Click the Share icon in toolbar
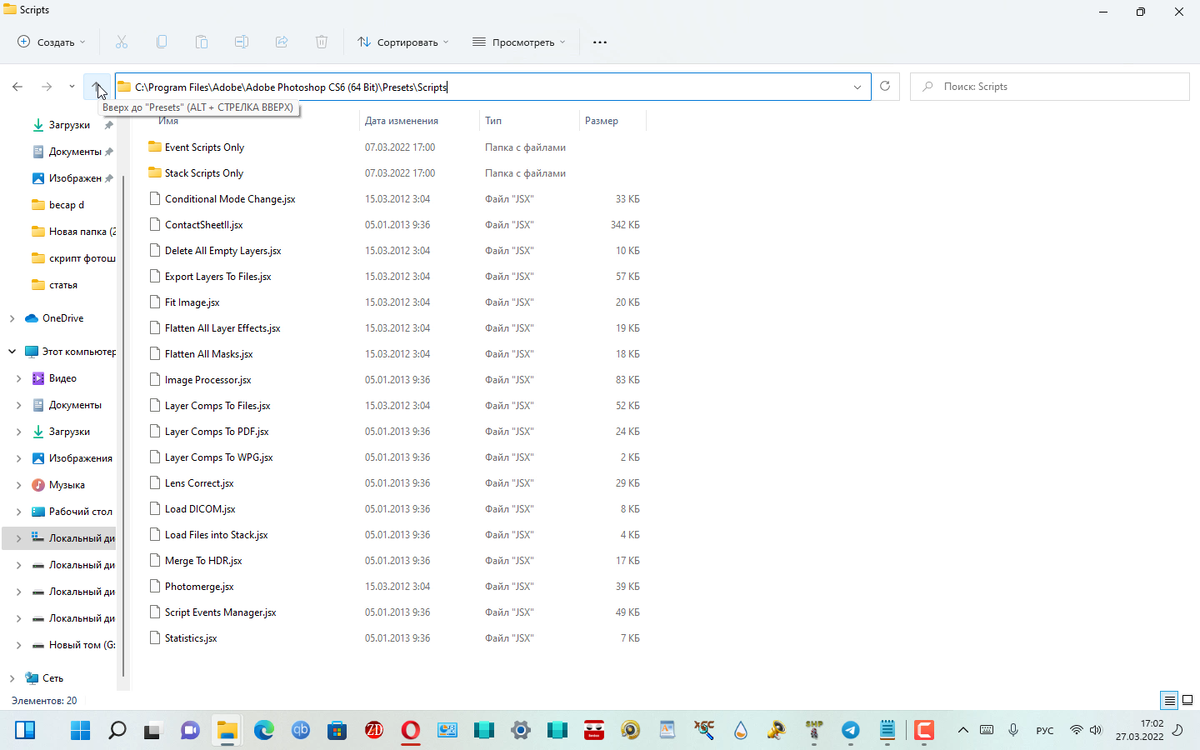 click(281, 42)
